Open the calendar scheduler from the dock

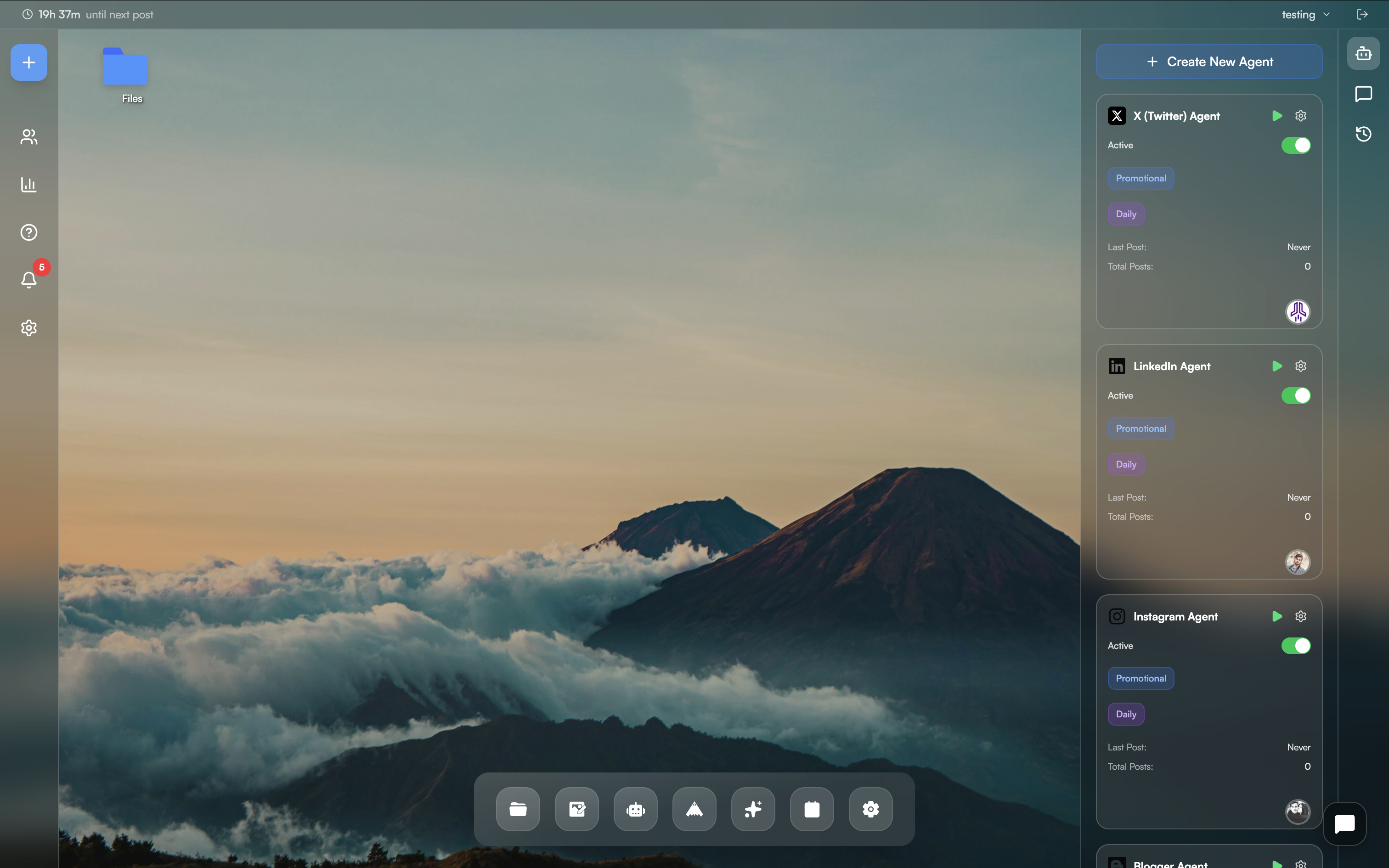pos(811,809)
